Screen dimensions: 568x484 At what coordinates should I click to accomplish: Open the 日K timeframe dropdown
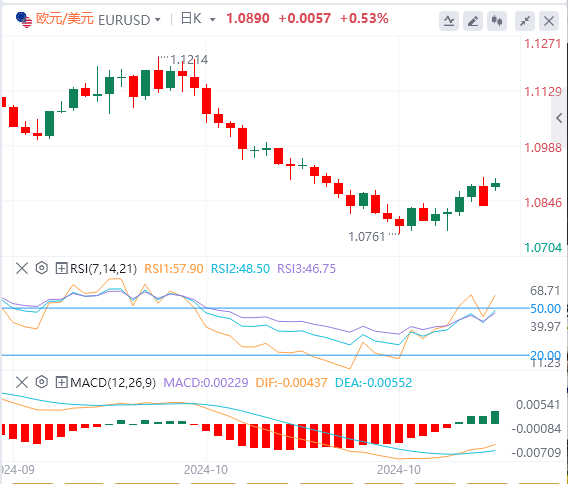coord(213,20)
